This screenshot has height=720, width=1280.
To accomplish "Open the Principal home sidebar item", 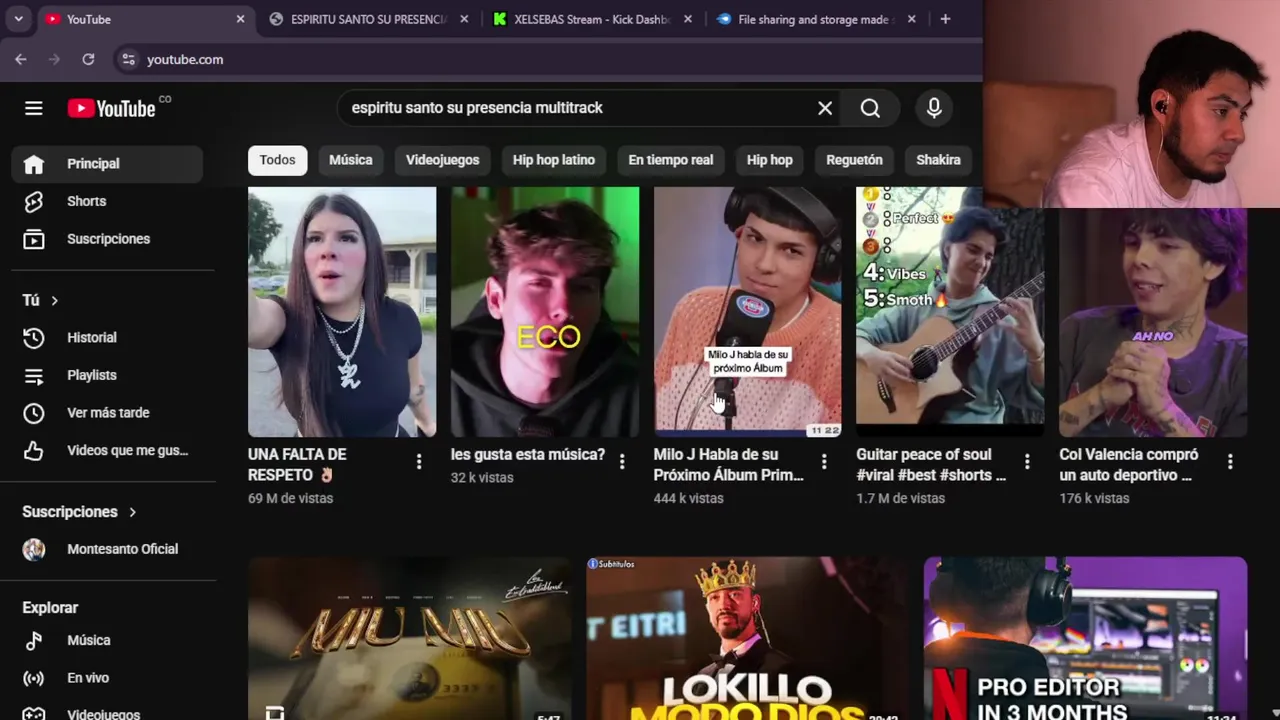I will tap(107, 164).
